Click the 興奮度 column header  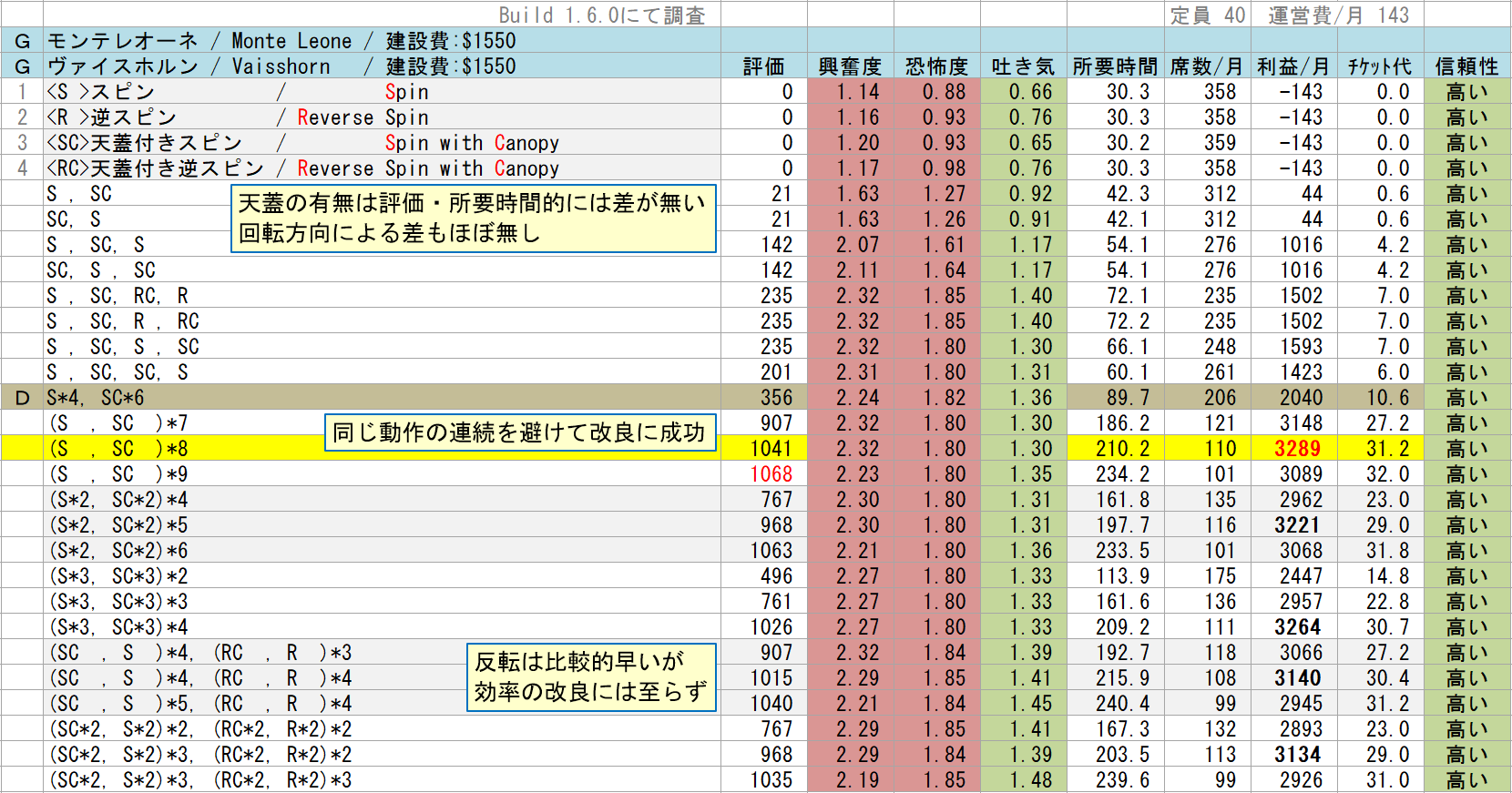(850, 66)
